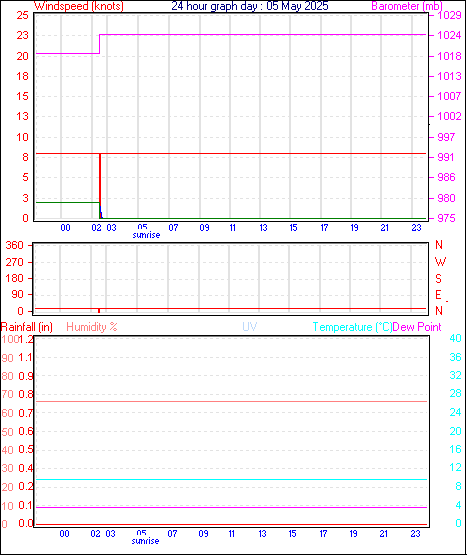Click the magenta dew point line
The width and height of the screenshot is (467, 559).
pyautogui.click(x=231, y=507)
